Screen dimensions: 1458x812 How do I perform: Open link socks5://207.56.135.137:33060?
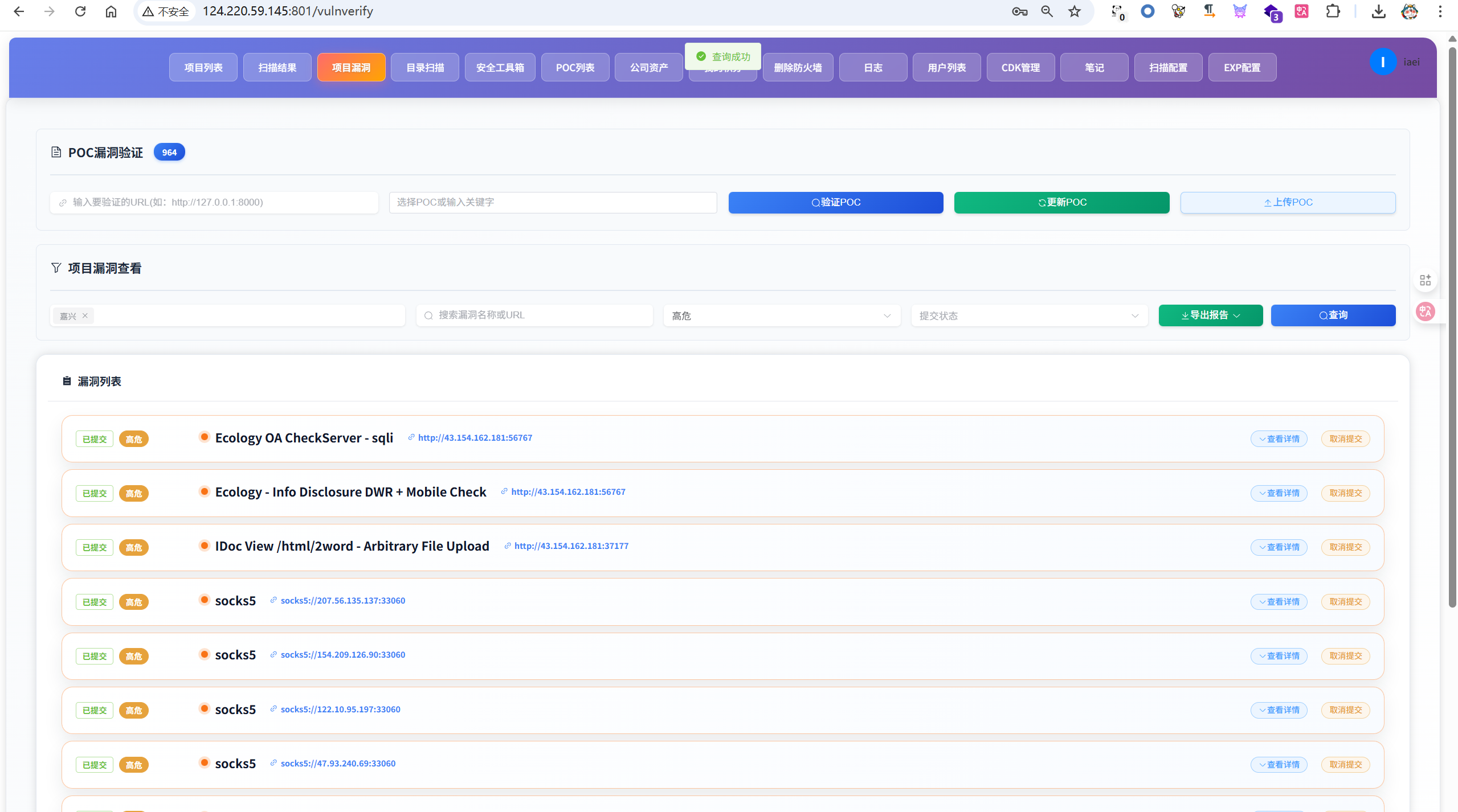pyautogui.click(x=343, y=601)
